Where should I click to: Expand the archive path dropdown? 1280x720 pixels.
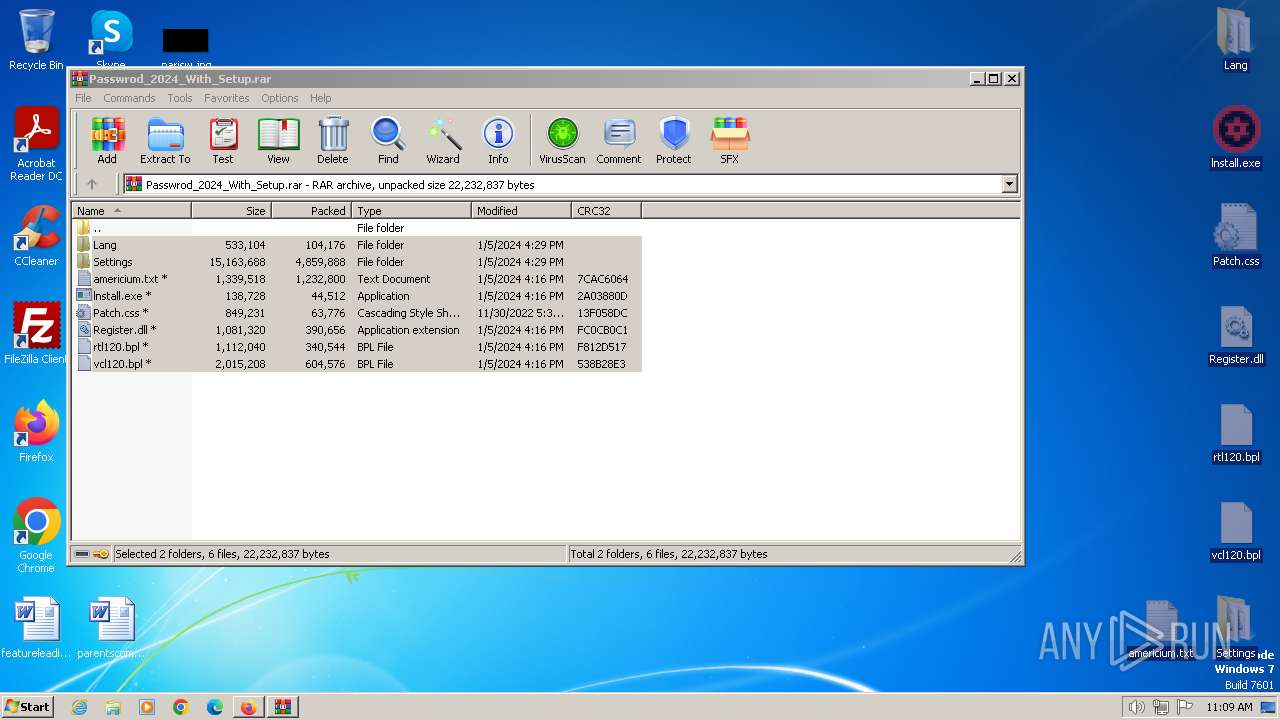click(1009, 184)
